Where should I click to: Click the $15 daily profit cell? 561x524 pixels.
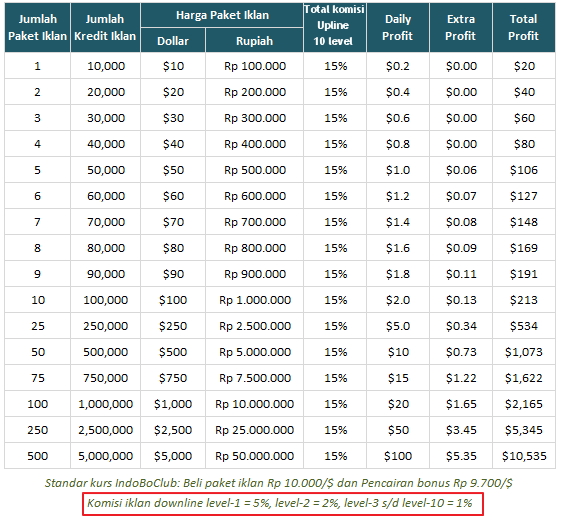pos(397,378)
